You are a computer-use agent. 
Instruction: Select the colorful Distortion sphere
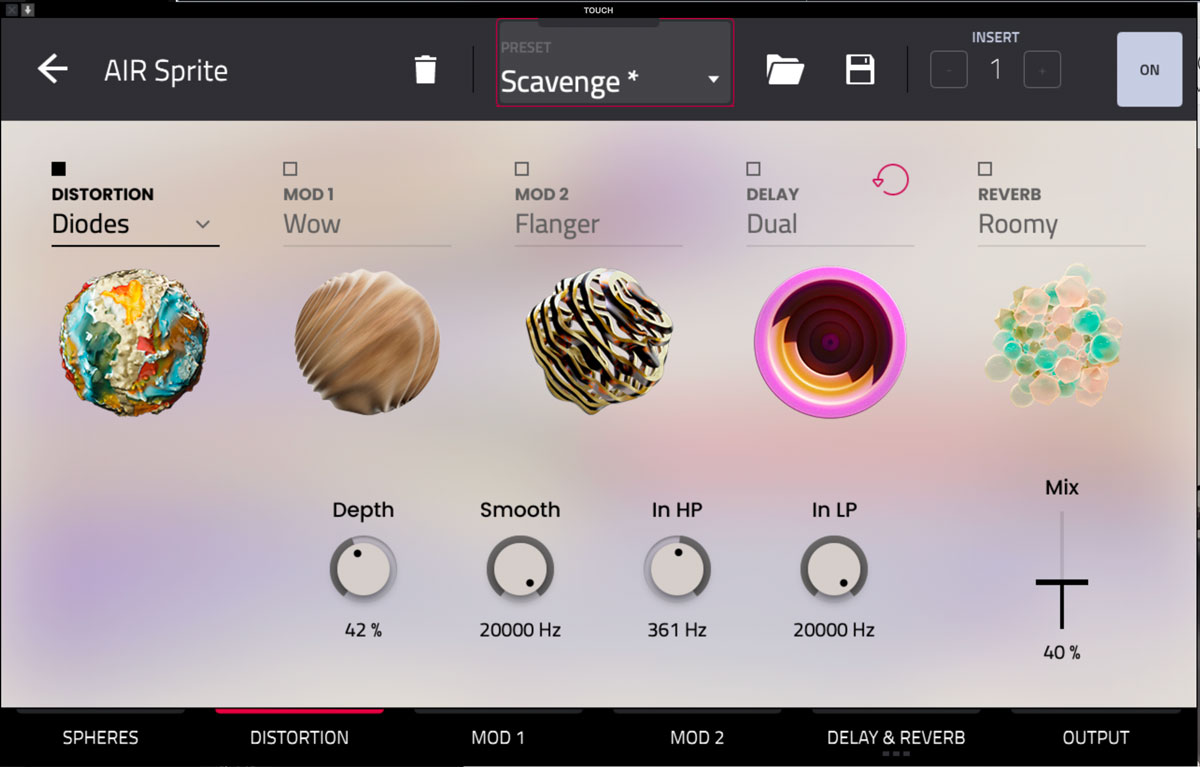click(134, 342)
